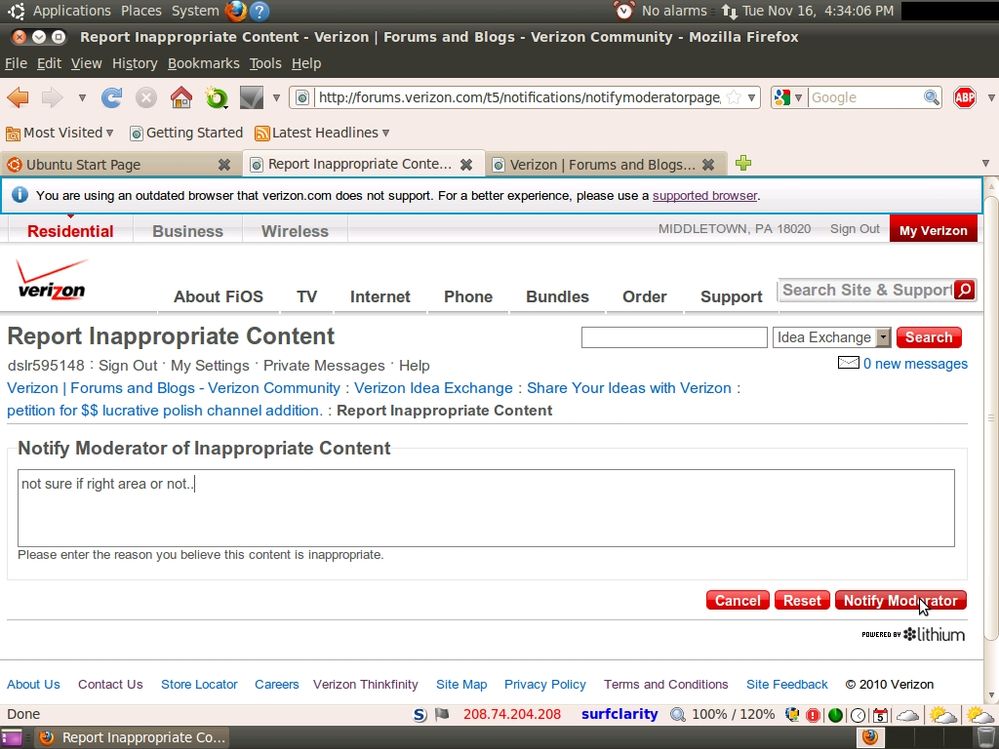Open the Applications menu in top panel
This screenshot has width=999, height=749.
click(71, 11)
